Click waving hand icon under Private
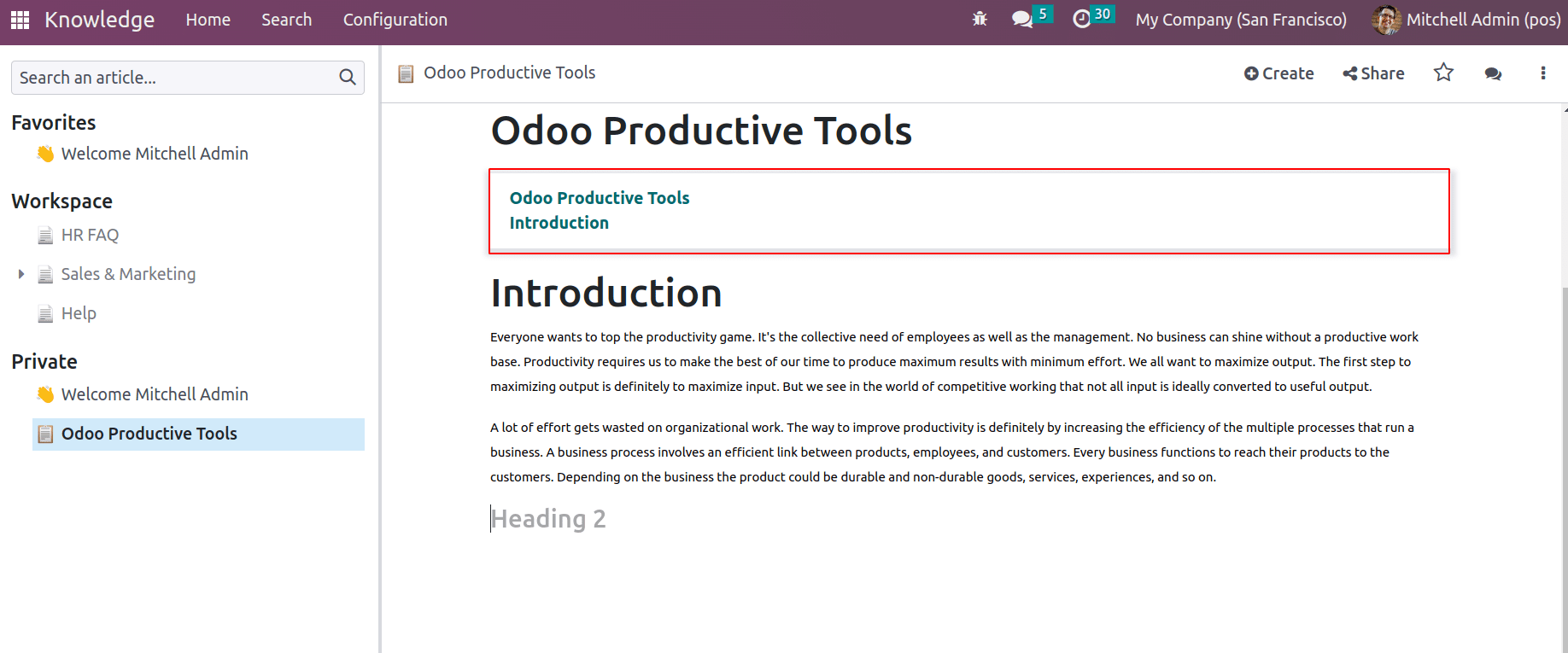Image resolution: width=1568 pixels, height=653 pixels. click(45, 394)
